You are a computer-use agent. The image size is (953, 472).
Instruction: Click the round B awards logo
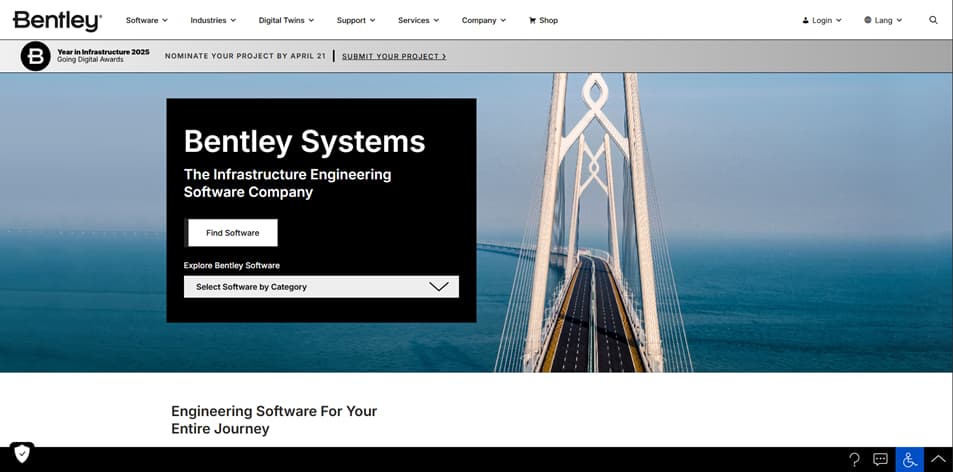click(36, 56)
